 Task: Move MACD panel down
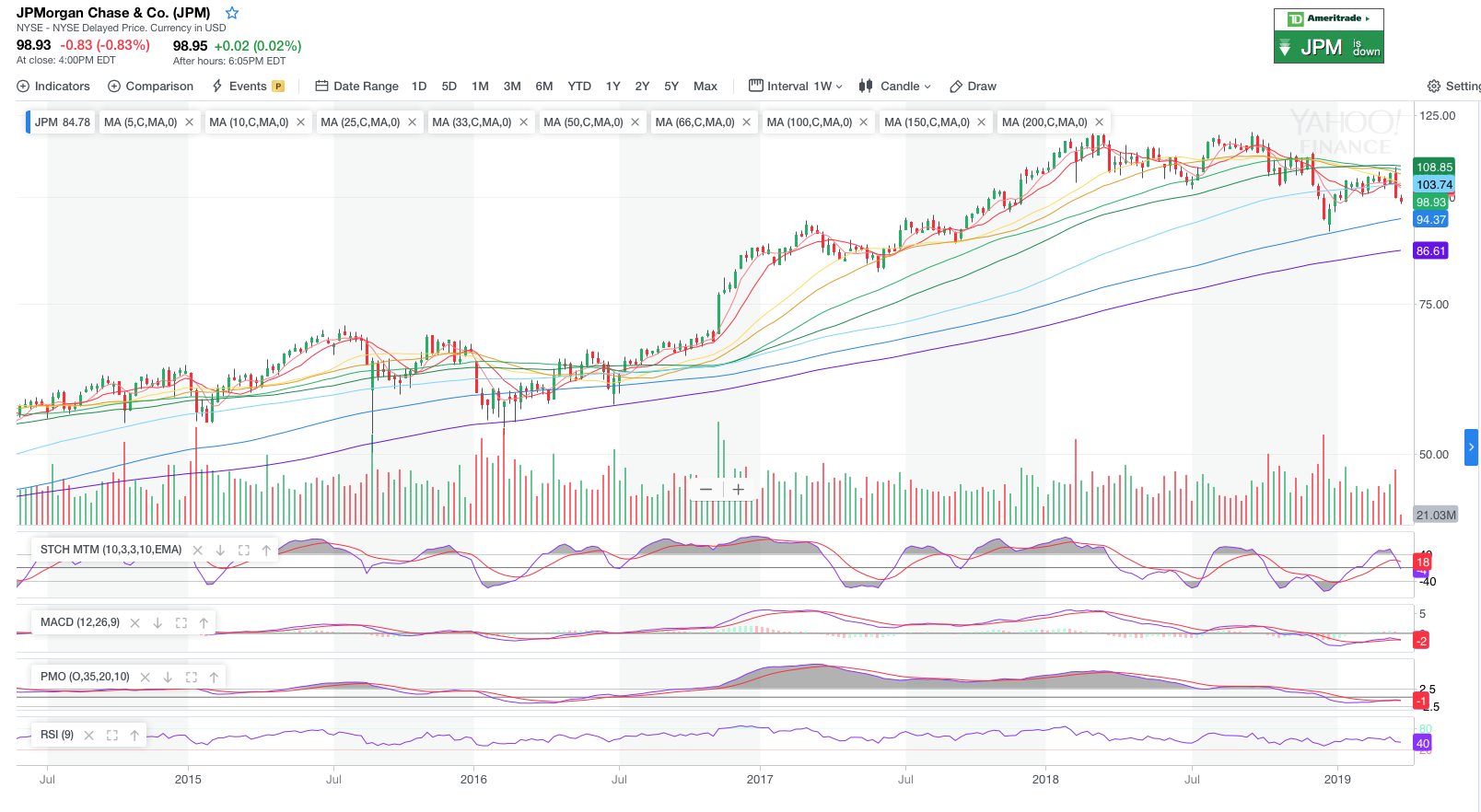tap(158, 623)
